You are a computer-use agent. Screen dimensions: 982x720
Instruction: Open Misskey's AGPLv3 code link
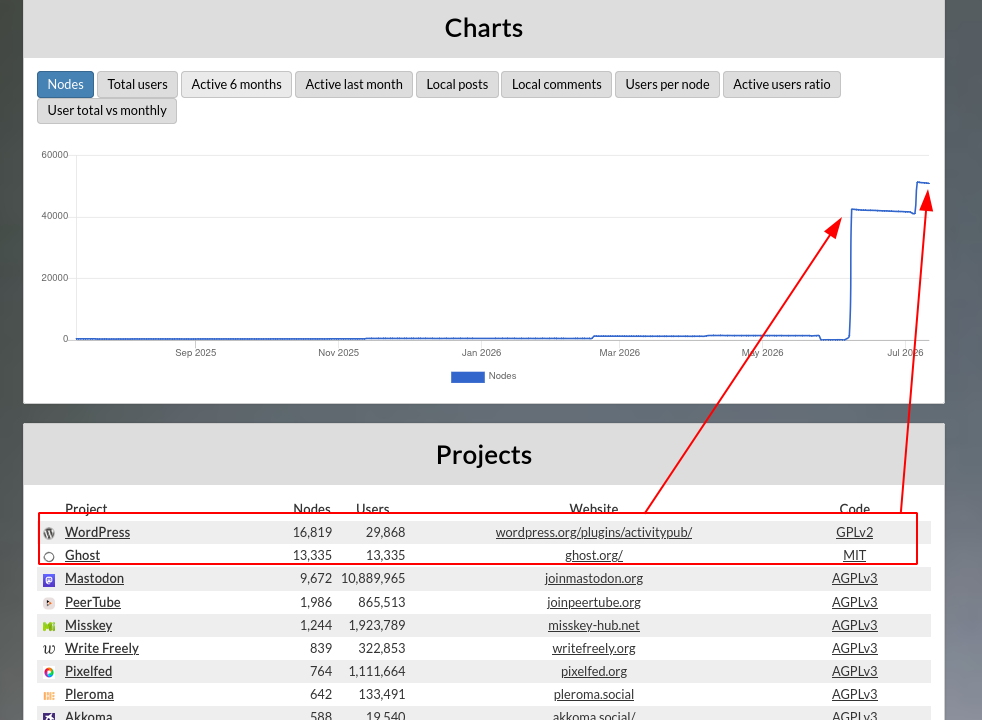coord(854,625)
